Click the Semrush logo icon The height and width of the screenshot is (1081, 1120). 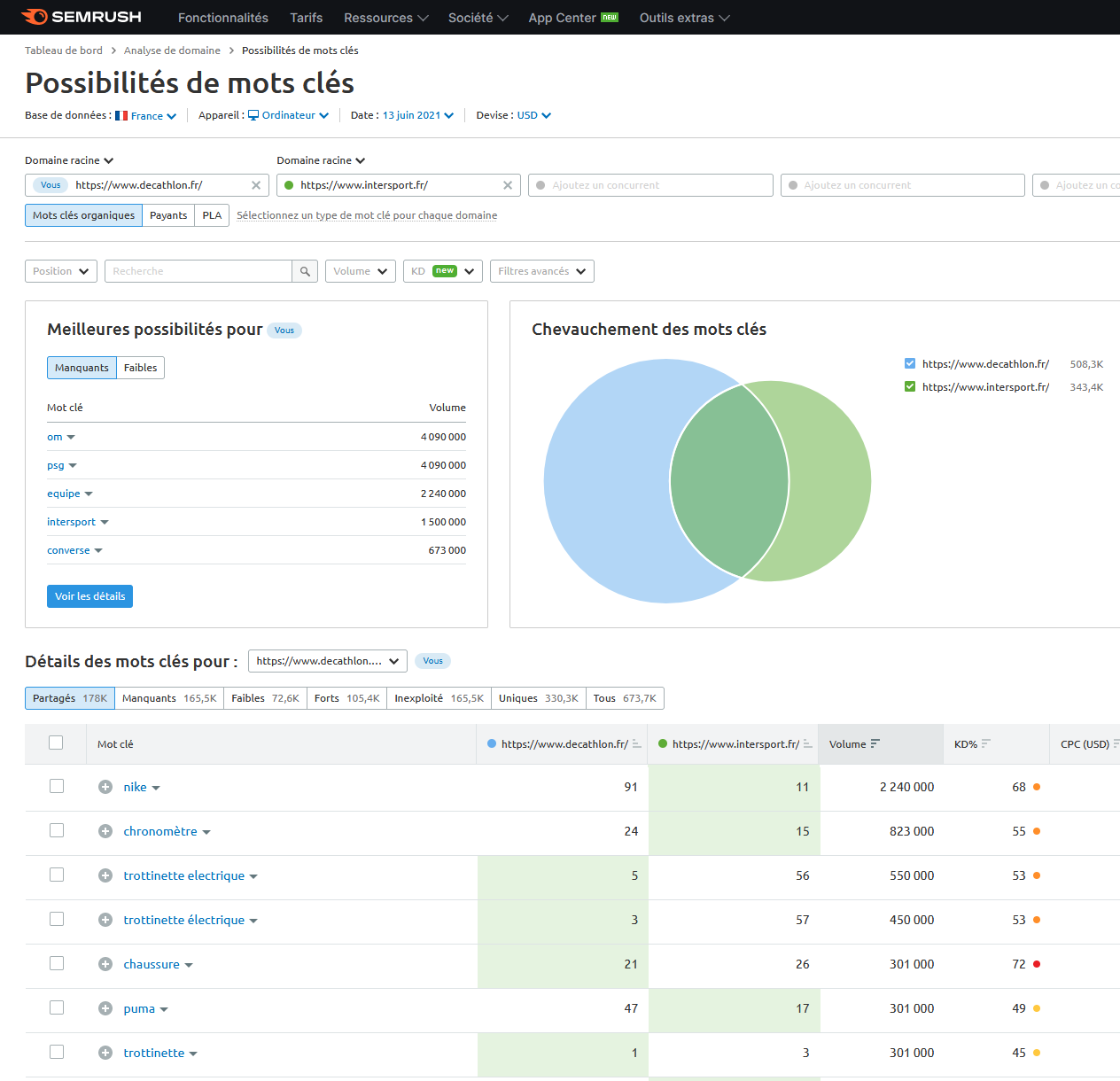[35, 17]
